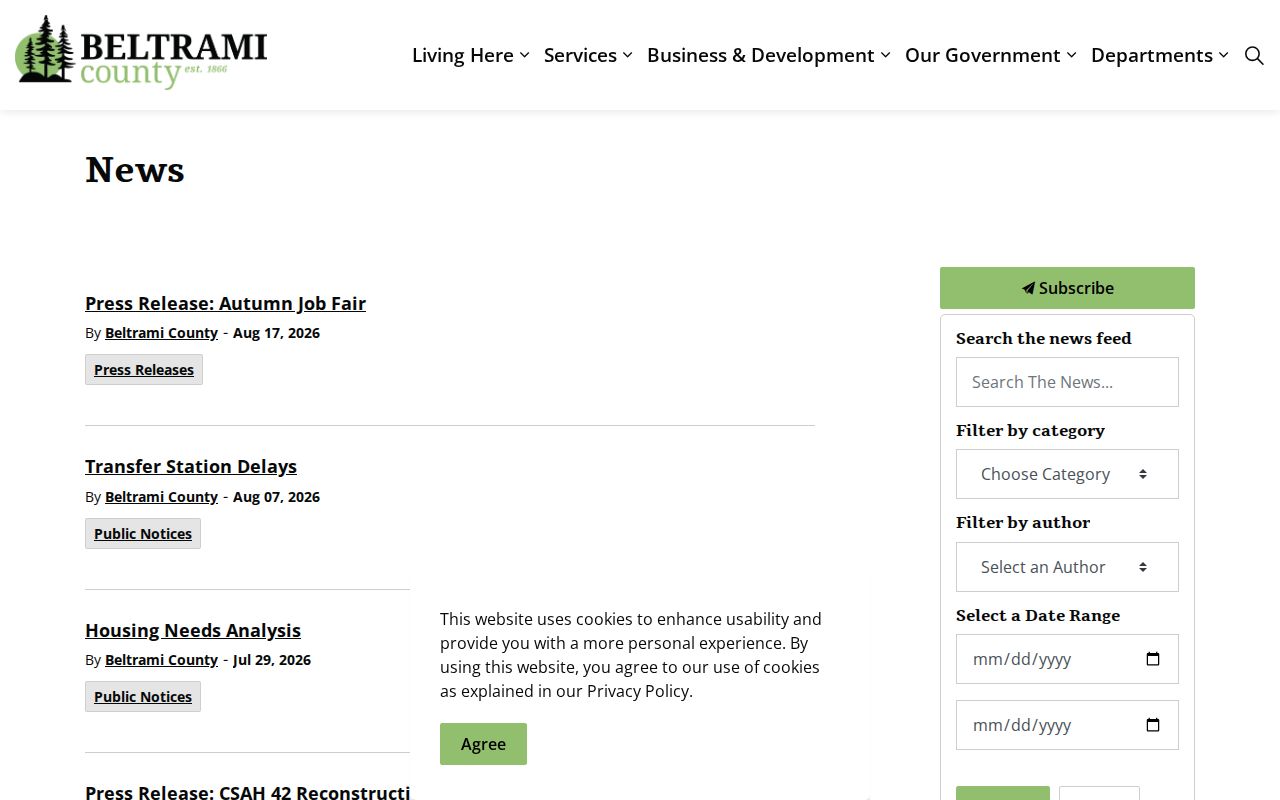Open Press Release: CSAH 42 Reconstruction article
The height and width of the screenshot is (800, 1280).
point(248,792)
